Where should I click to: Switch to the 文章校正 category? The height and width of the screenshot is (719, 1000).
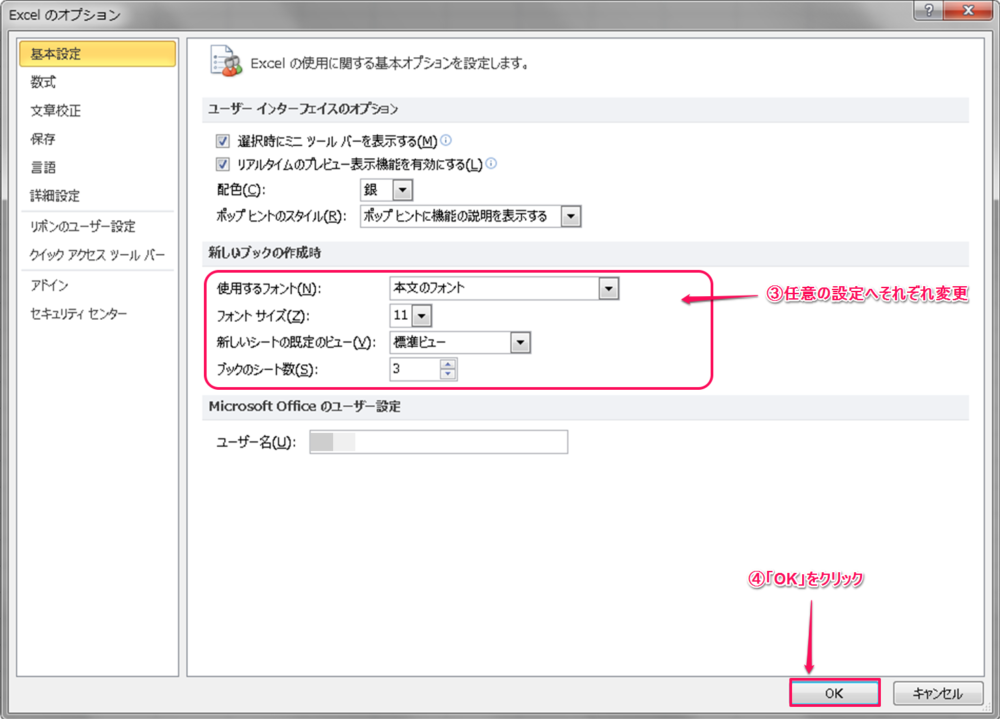[55, 111]
